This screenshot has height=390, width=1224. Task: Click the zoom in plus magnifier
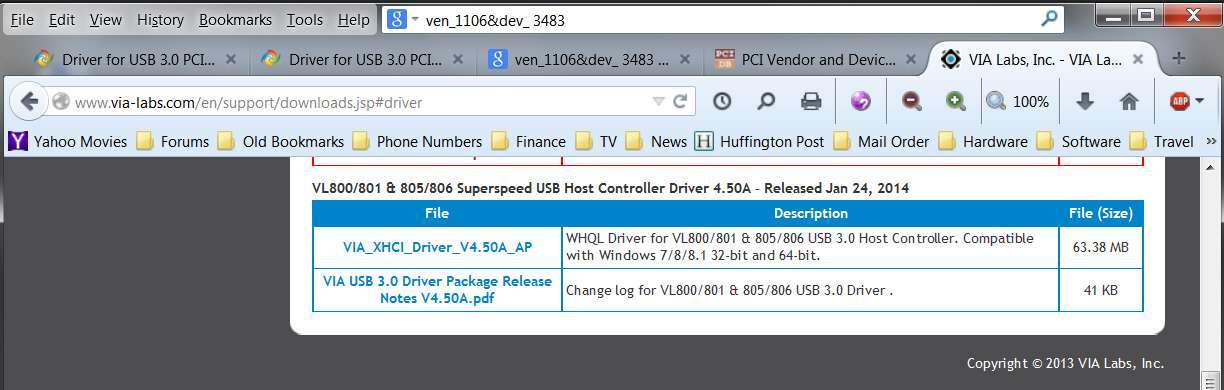coord(956,101)
